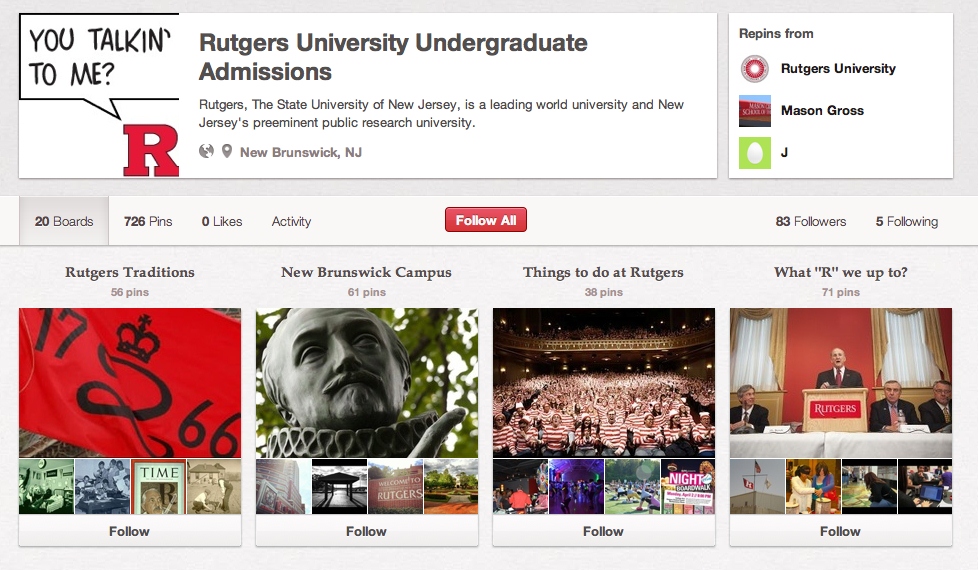The width and height of the screenshot is (978, 570).
Task: Open the green egg avatar for J
Action: pos(755,152)
